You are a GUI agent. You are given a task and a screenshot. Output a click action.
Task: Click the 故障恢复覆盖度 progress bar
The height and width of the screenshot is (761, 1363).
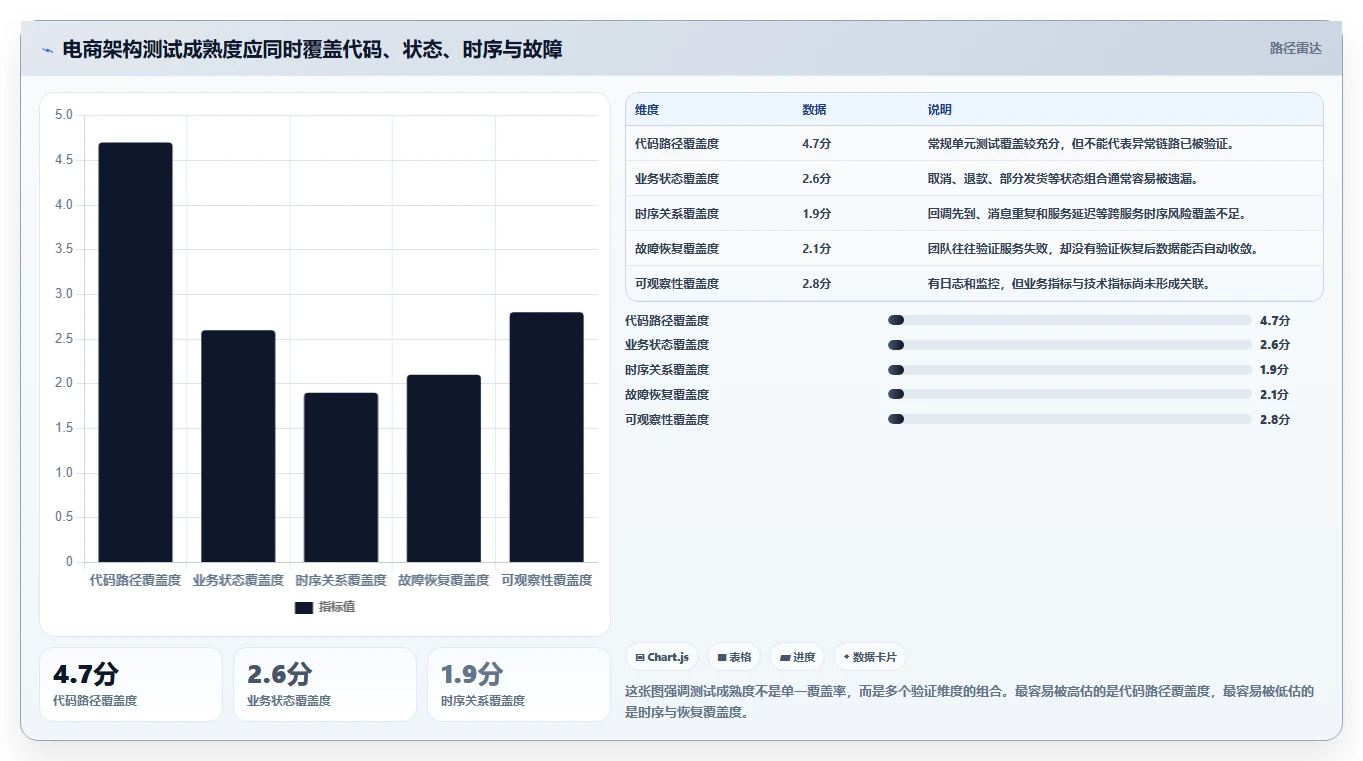[1070, 395]
